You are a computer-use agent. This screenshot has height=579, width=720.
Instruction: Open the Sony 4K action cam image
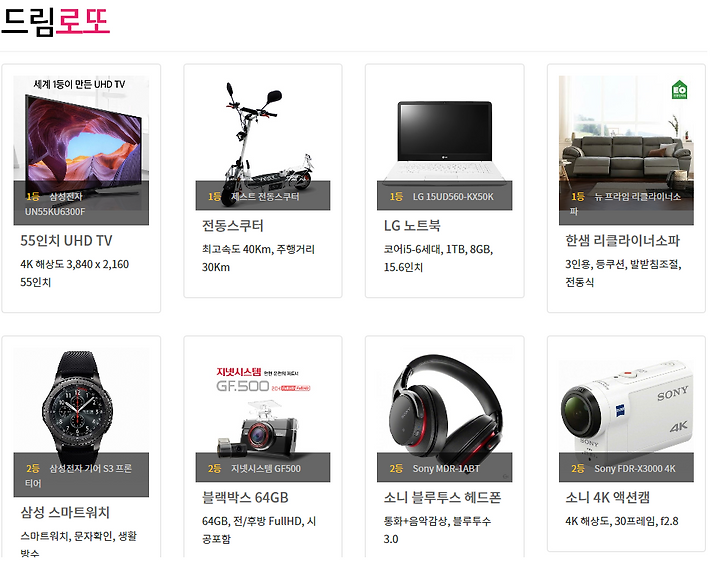[x=626, y=415]
